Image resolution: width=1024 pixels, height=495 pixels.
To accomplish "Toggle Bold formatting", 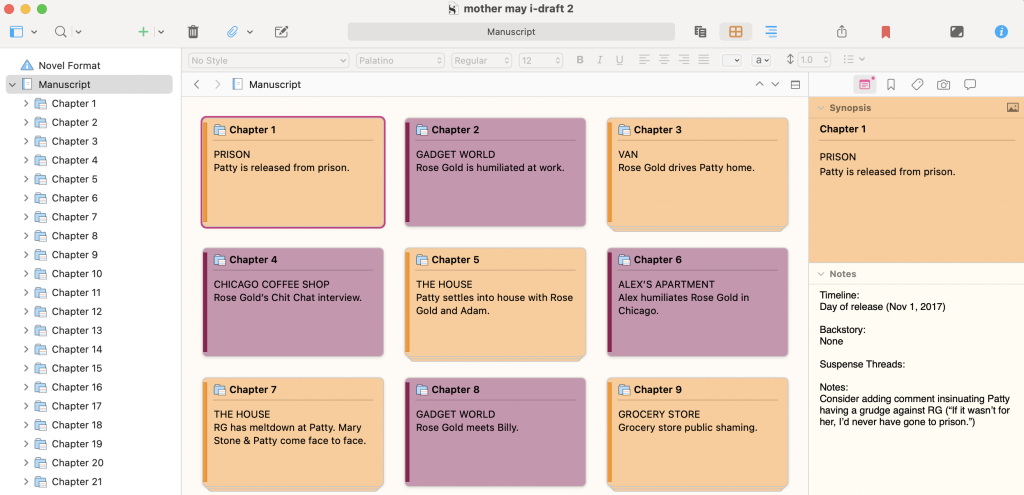I will 580,60.
